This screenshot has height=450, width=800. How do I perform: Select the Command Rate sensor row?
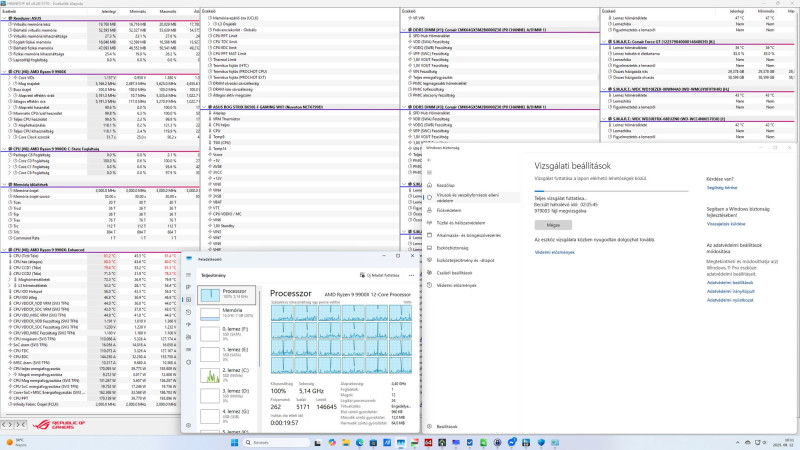tap(100, 238)
